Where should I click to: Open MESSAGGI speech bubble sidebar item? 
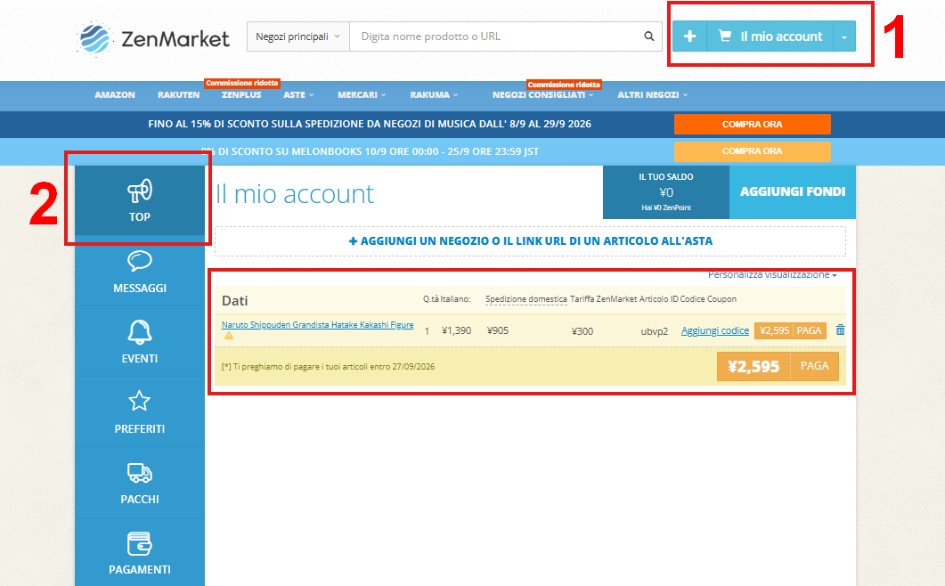point(140,271)
